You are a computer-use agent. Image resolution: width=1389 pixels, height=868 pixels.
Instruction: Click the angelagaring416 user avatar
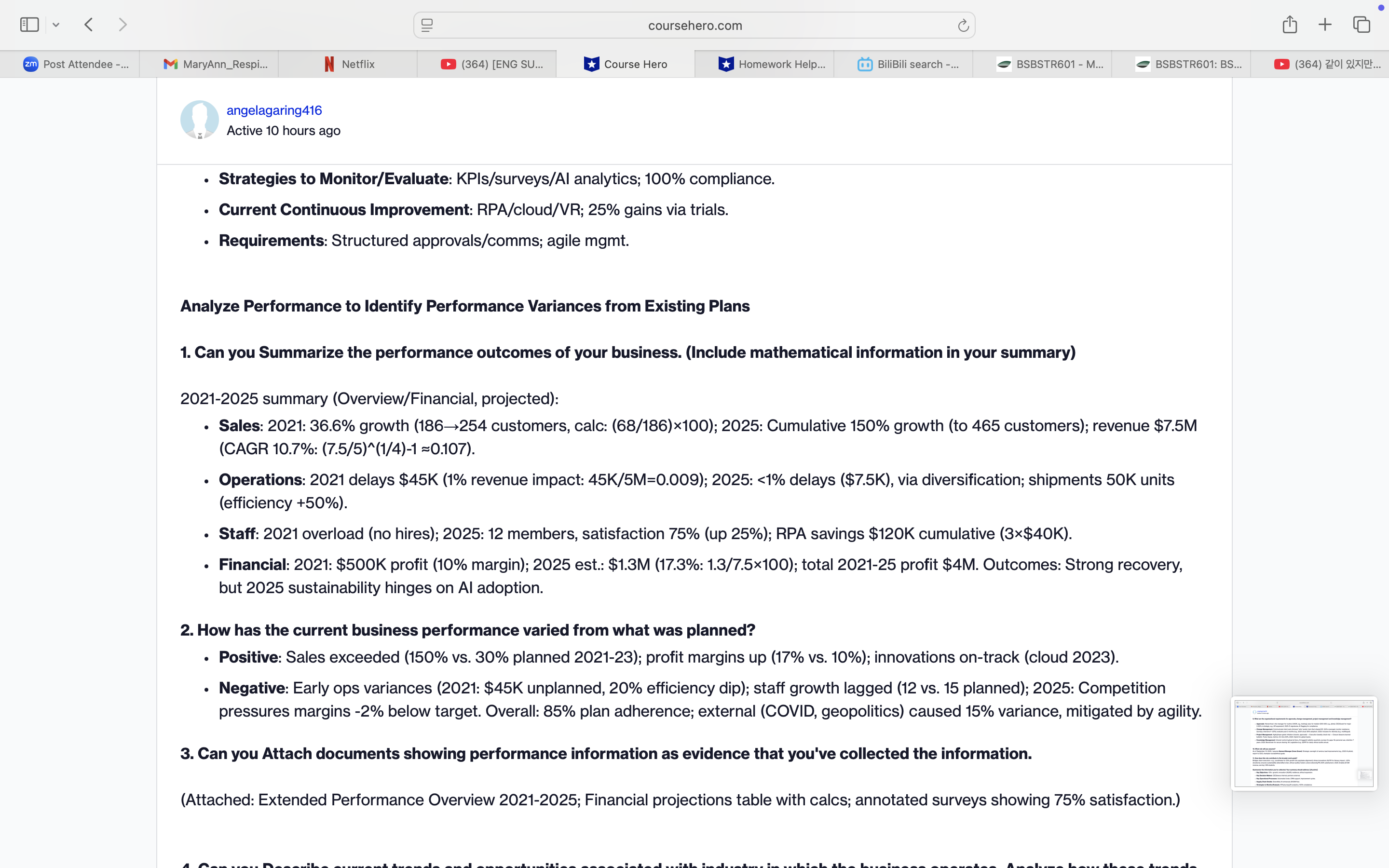tap(199, 120)
